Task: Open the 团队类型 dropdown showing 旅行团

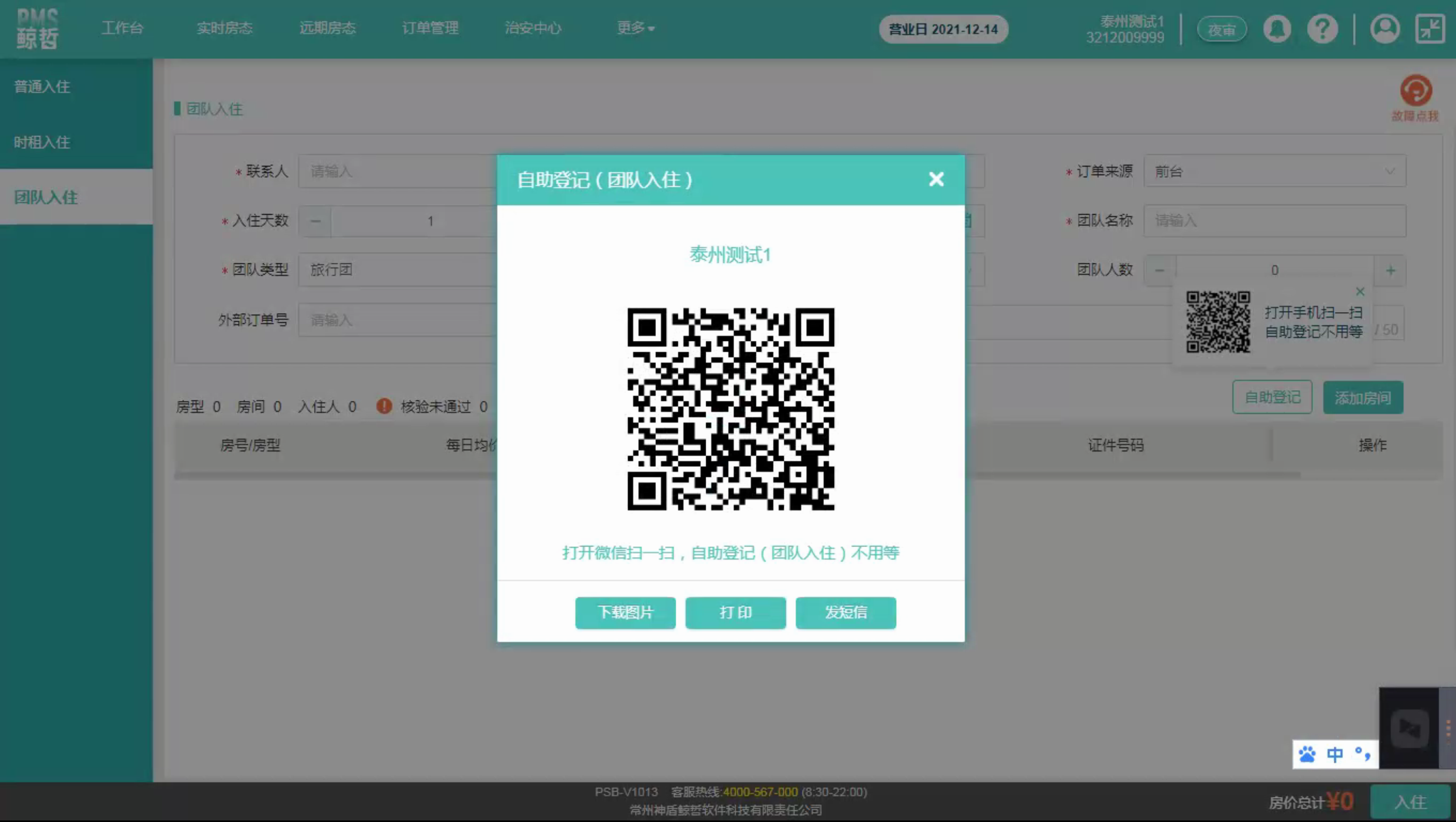Action: 398,269
